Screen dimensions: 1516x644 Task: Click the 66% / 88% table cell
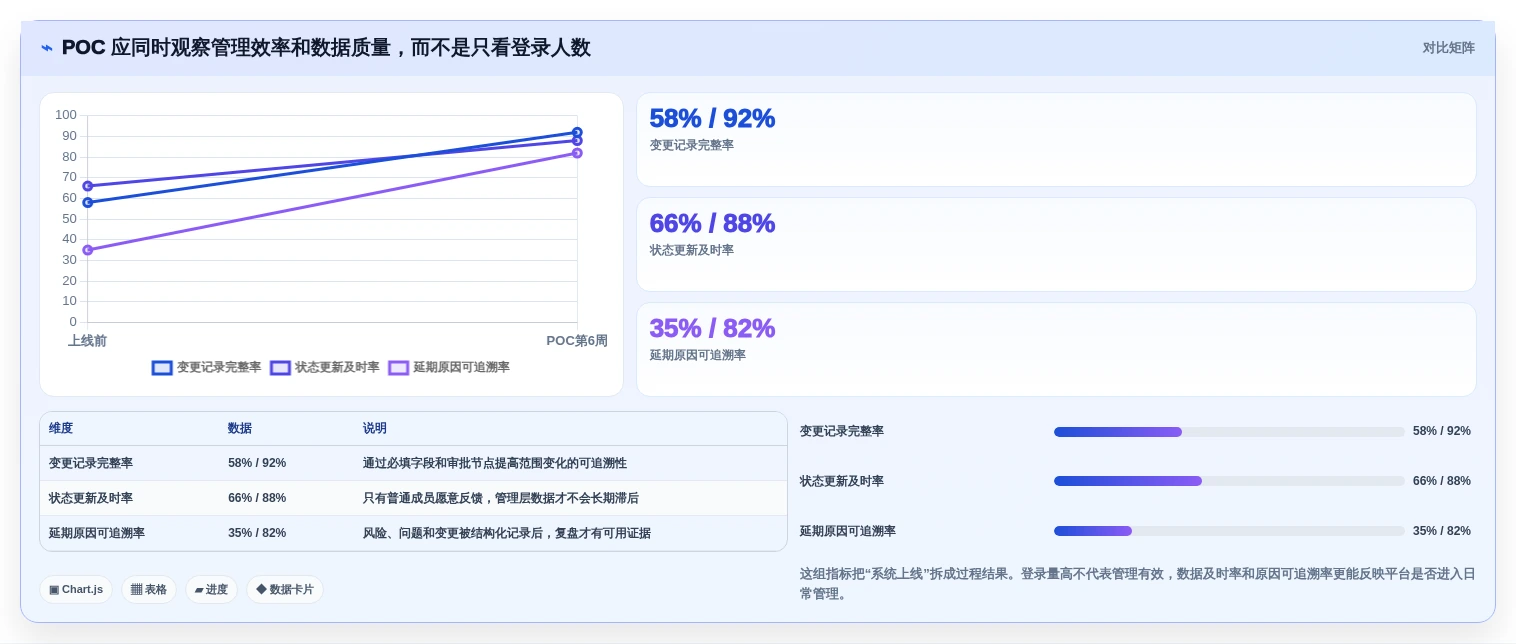coord(257,498)
